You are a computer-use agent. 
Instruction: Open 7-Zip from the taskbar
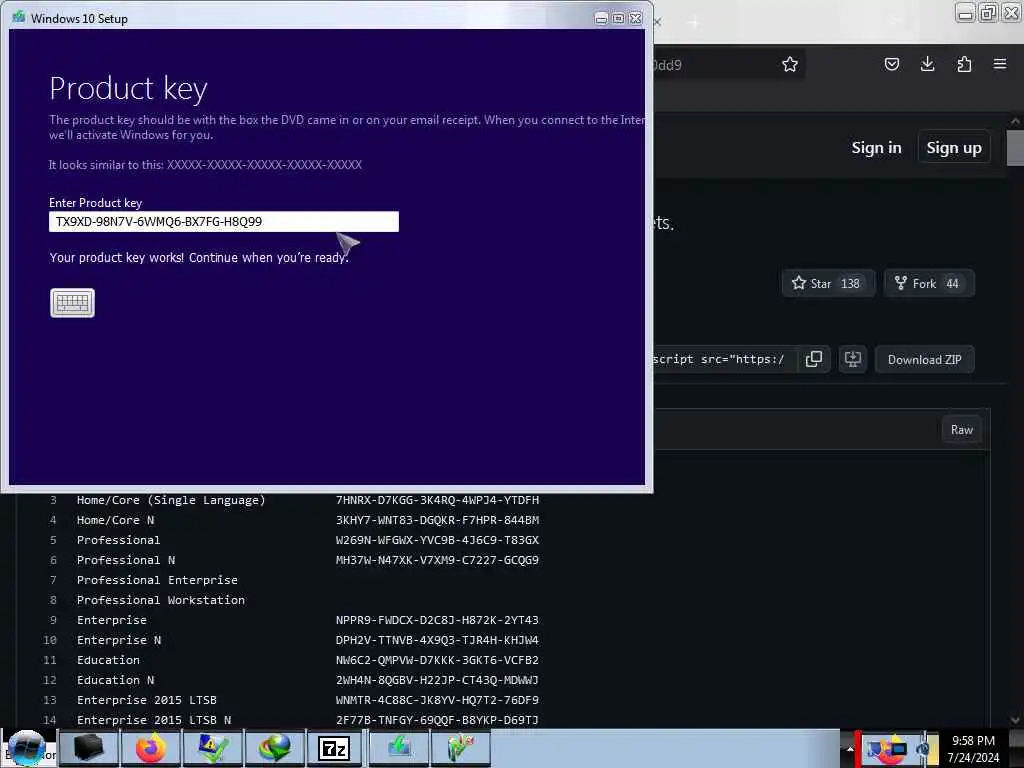pos(334,748)
